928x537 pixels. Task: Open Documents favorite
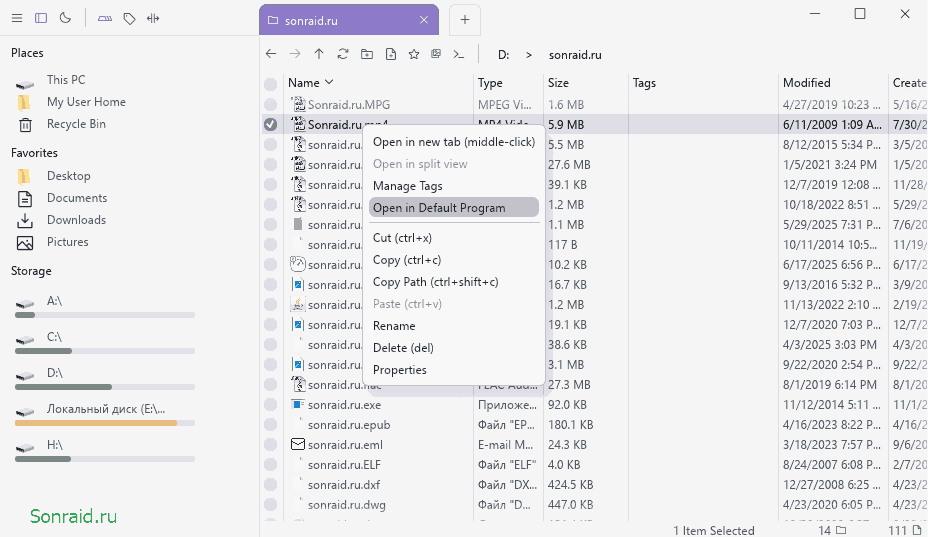pos(77,198)
